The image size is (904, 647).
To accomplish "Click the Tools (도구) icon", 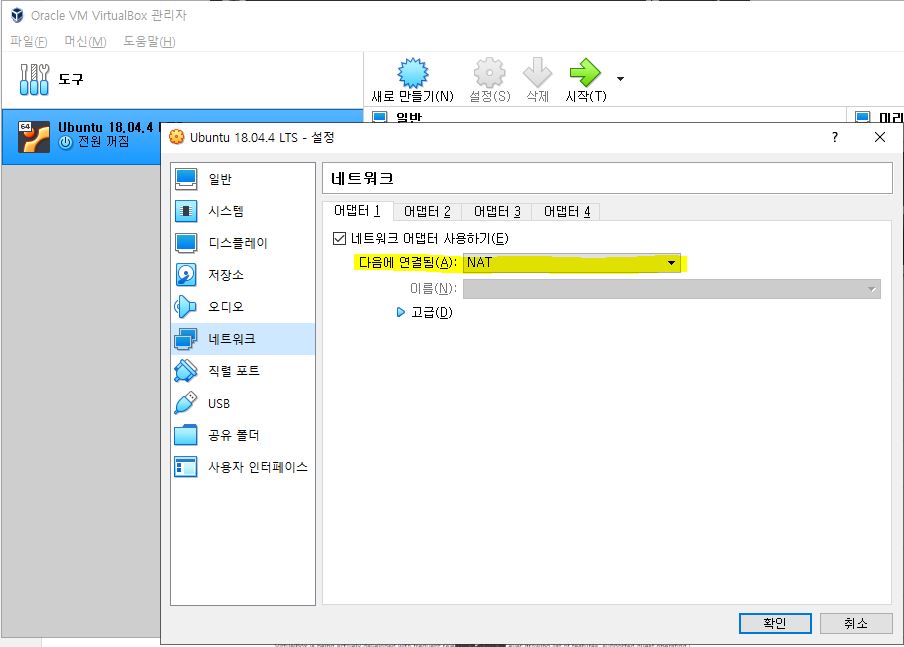I will (34, 79).
